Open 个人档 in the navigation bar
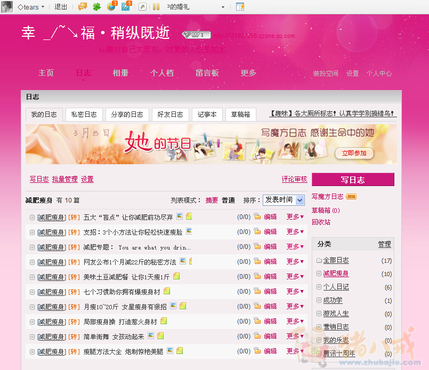 (162, 73)
